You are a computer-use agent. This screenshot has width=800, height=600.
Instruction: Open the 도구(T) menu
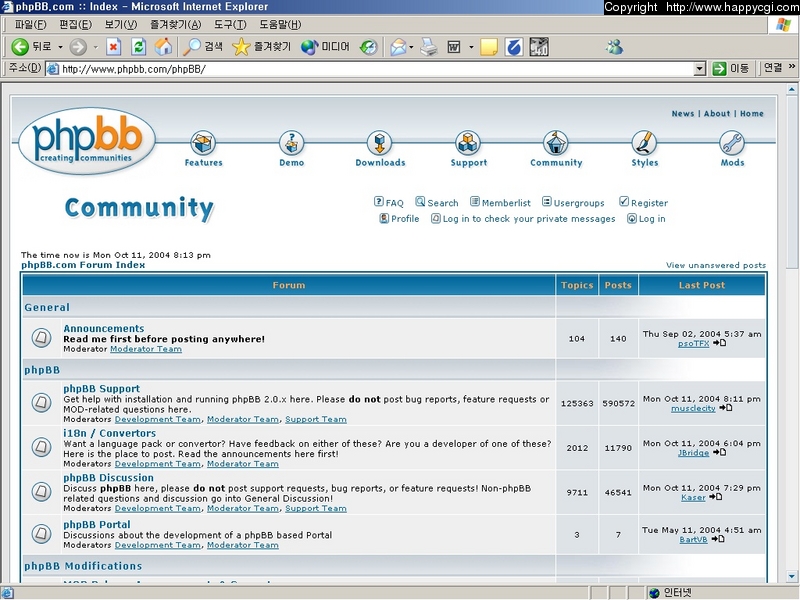point(230,24)
